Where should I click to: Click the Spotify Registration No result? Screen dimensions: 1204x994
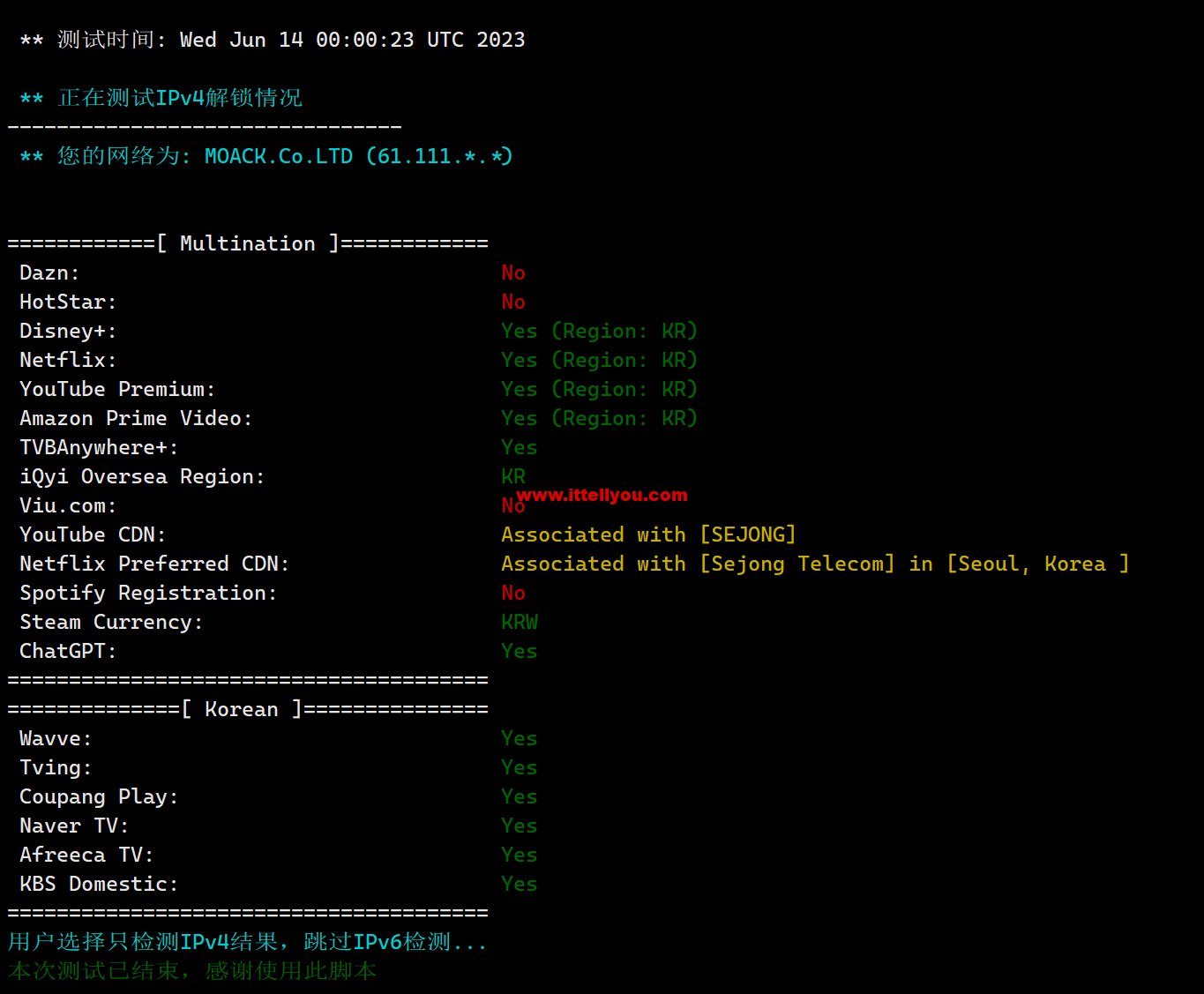(x=513, y=593)
